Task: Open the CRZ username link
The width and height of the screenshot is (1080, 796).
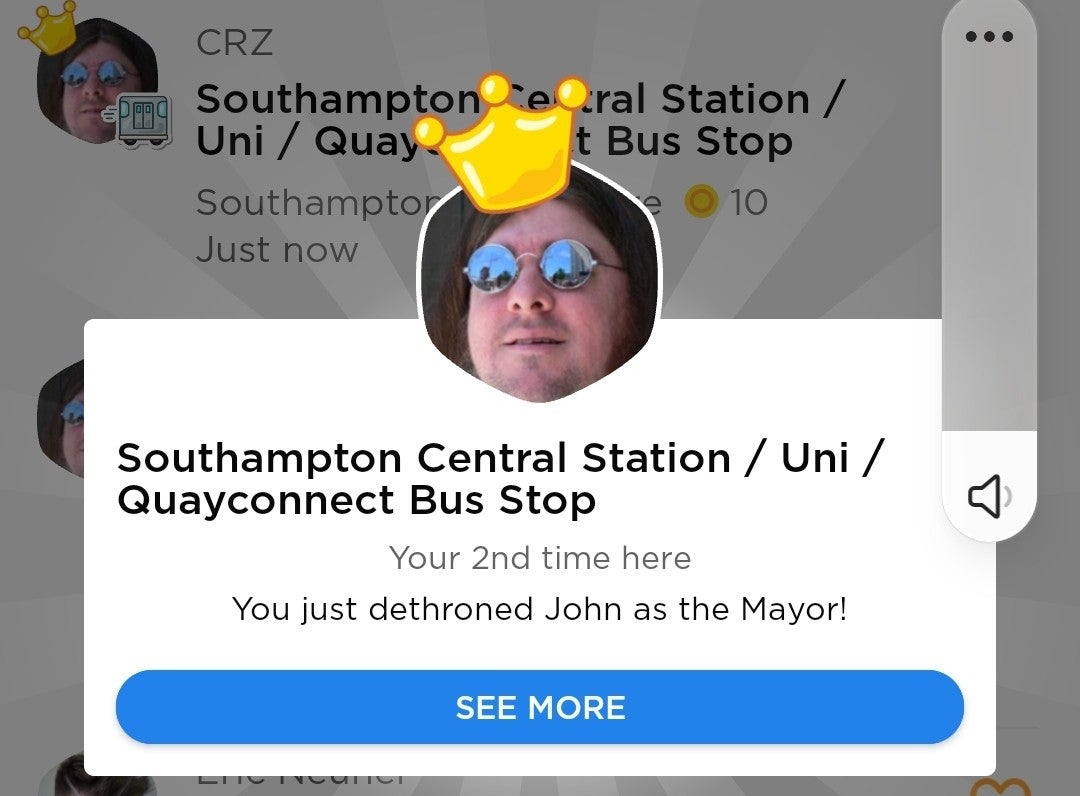Action: (234, 43)
